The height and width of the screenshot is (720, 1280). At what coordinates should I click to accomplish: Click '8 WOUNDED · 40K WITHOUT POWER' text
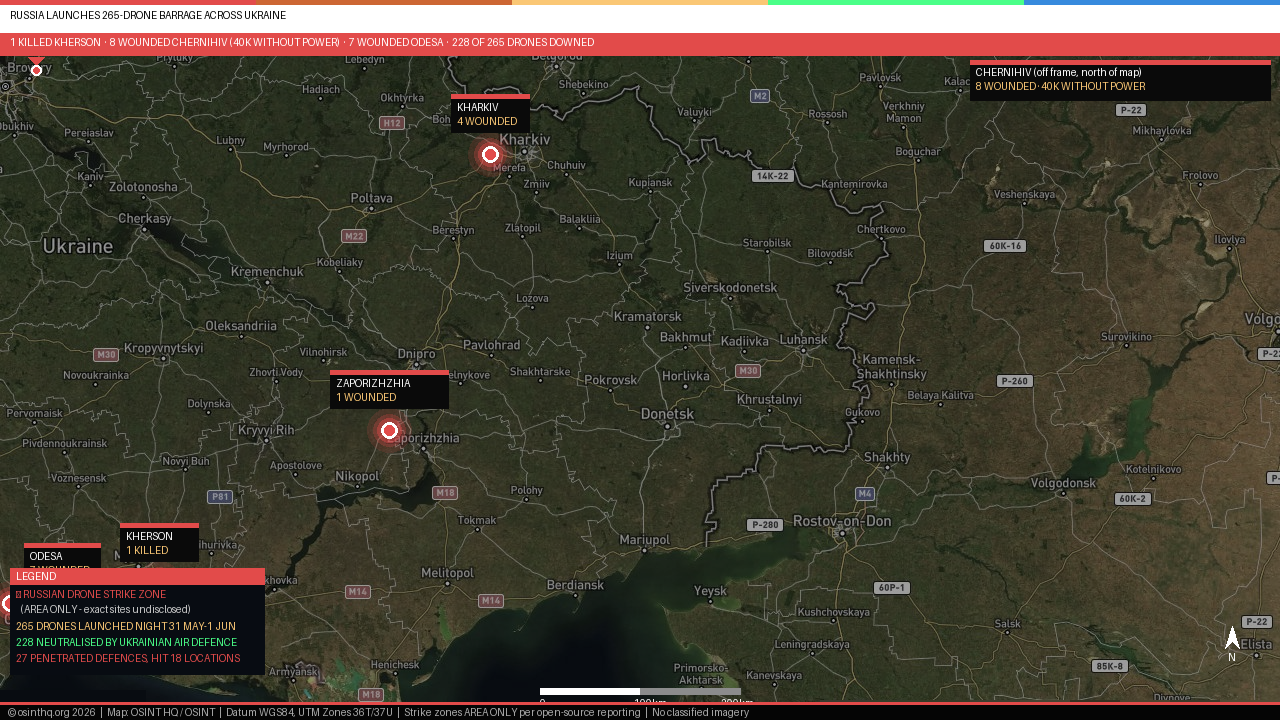click(1060, 87)
